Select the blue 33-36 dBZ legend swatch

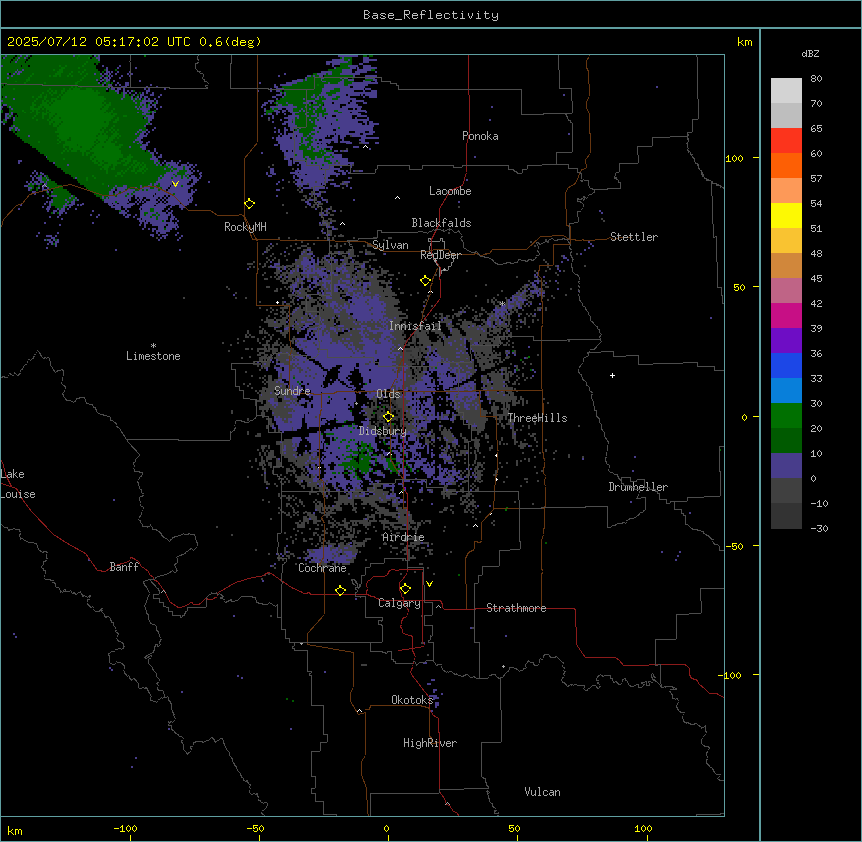pos(786,365)
